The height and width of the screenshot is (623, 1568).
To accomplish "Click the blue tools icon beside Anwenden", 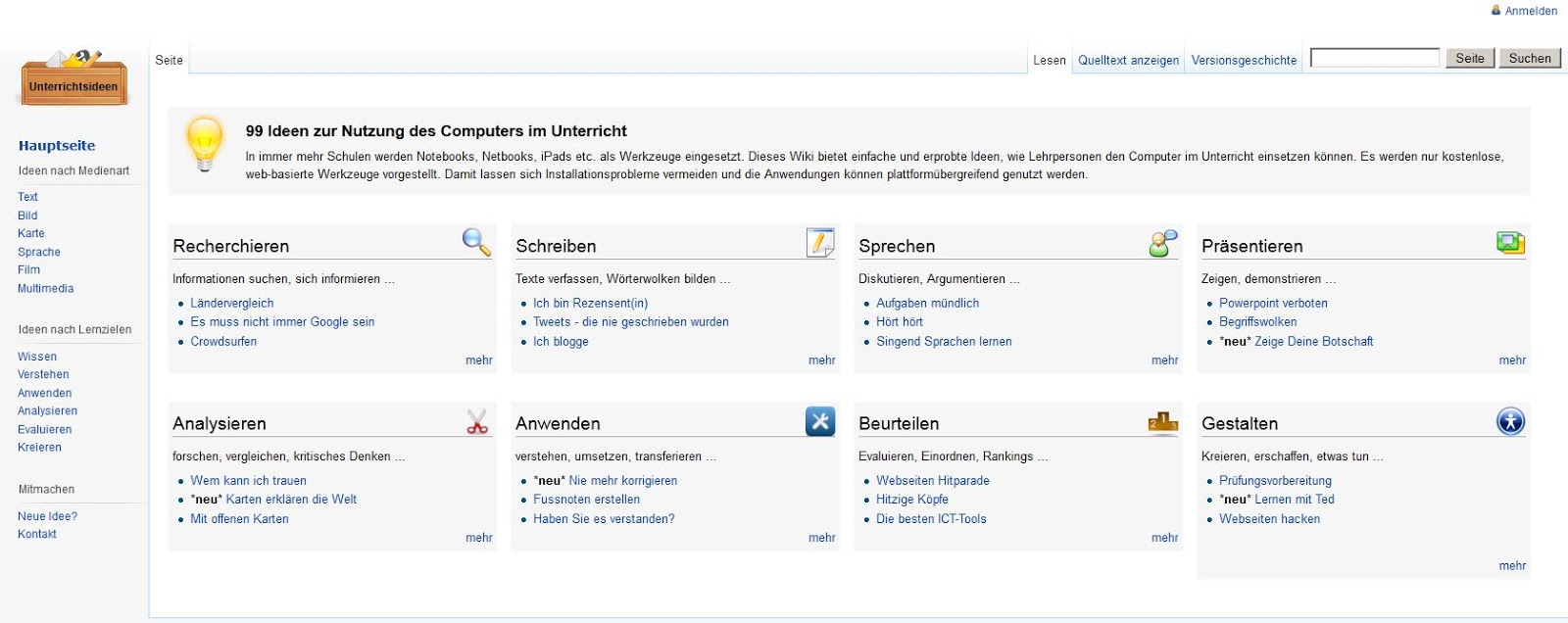I will click(820, 421).
